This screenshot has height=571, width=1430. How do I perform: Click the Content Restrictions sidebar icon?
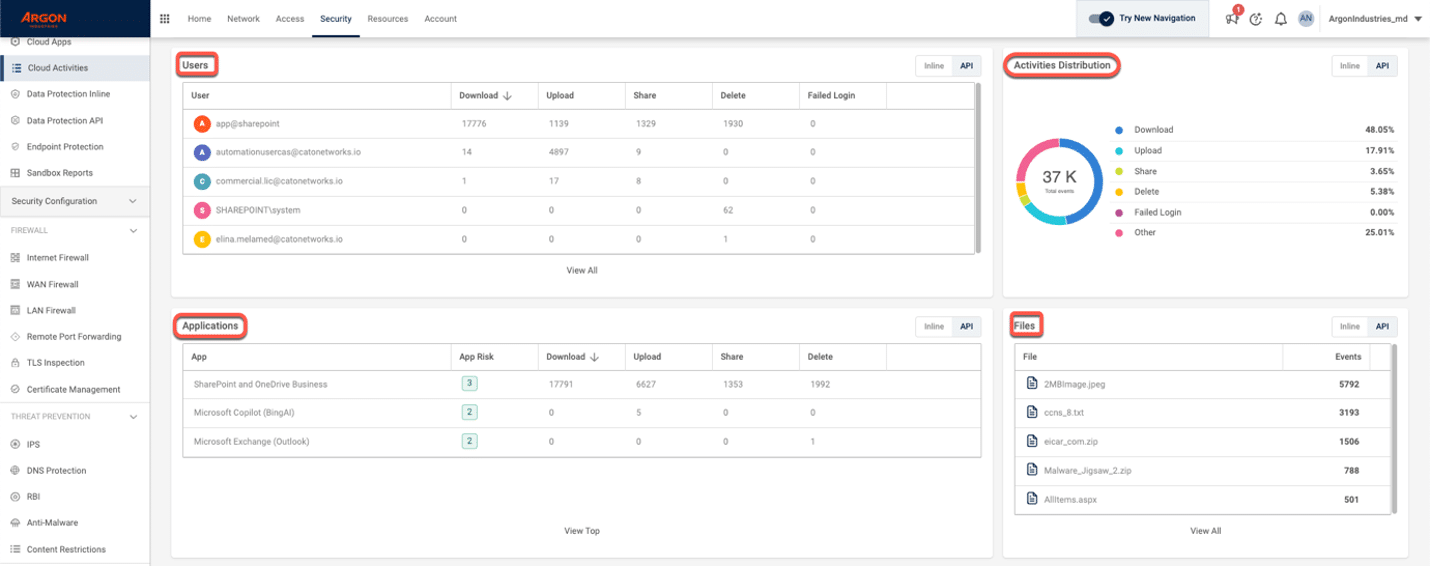coord(16,549)
